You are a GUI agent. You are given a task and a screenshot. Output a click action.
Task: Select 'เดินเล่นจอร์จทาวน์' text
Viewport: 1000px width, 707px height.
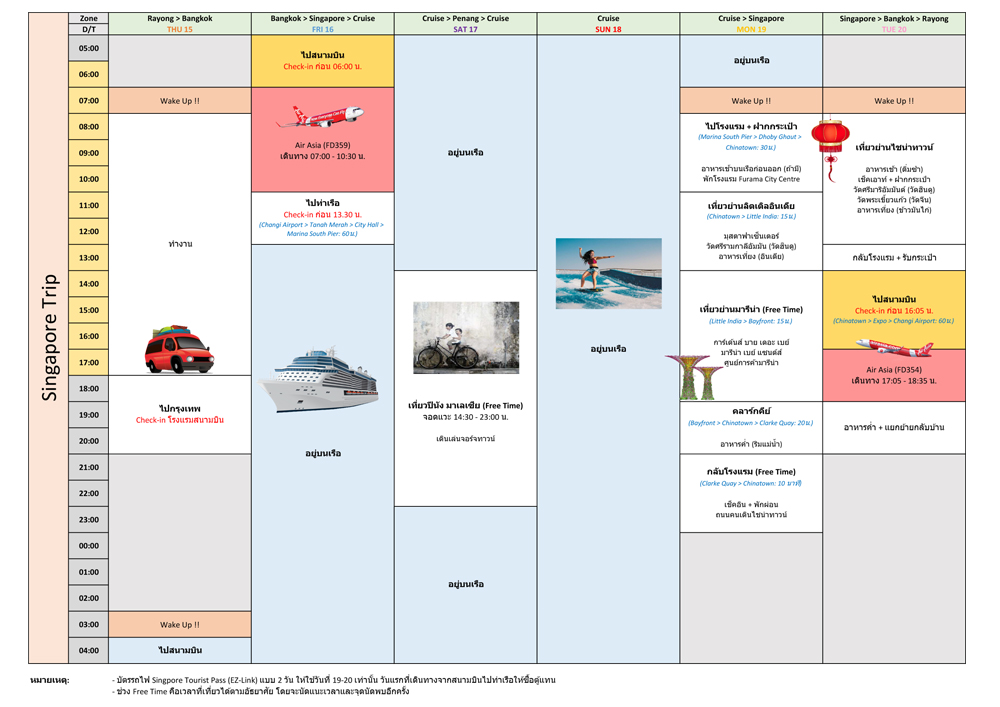pos(466,439)
